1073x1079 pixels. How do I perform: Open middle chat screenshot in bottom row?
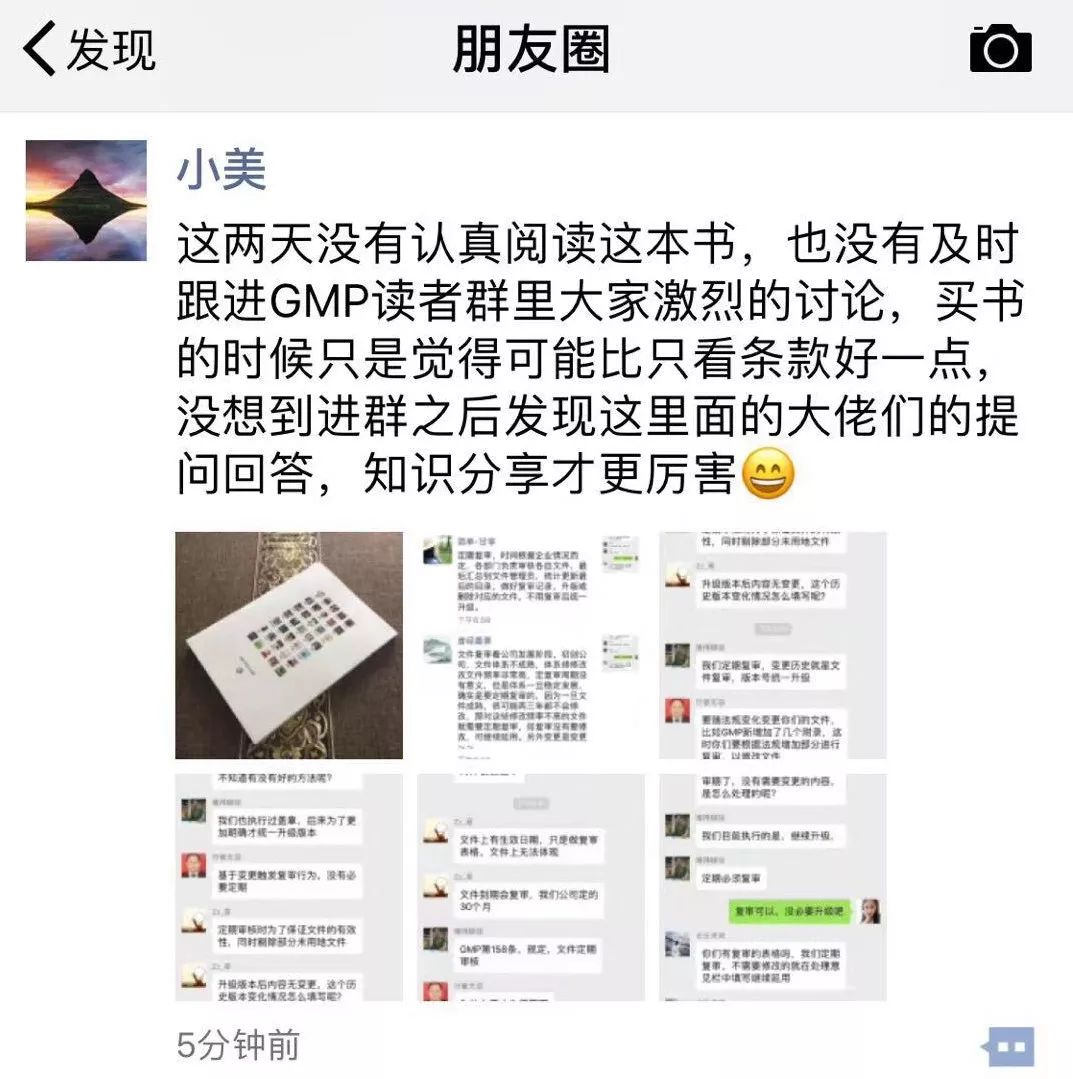531,887
